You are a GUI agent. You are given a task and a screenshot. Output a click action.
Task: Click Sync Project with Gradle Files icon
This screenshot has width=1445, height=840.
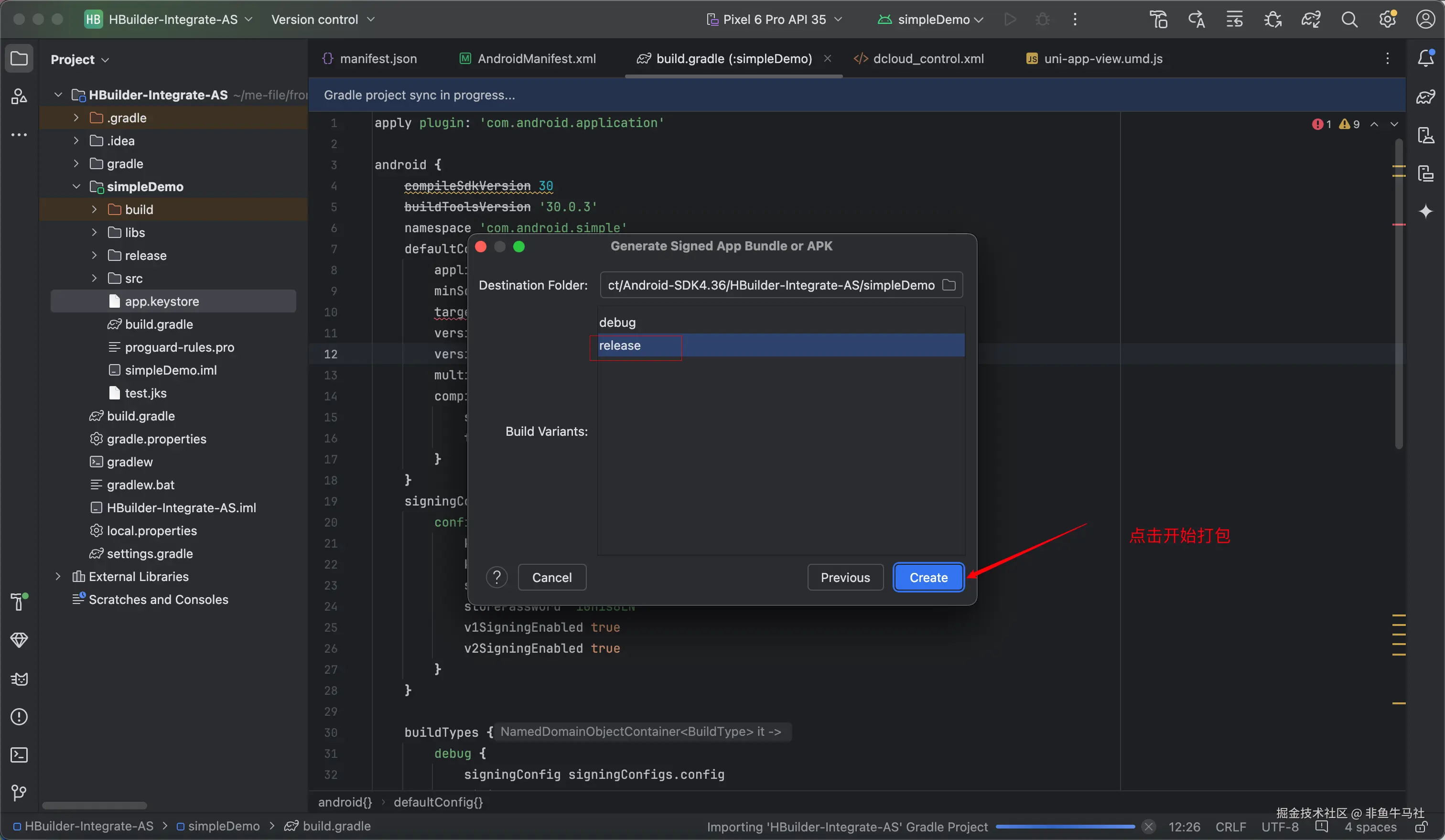click(x=1311, y=20)
